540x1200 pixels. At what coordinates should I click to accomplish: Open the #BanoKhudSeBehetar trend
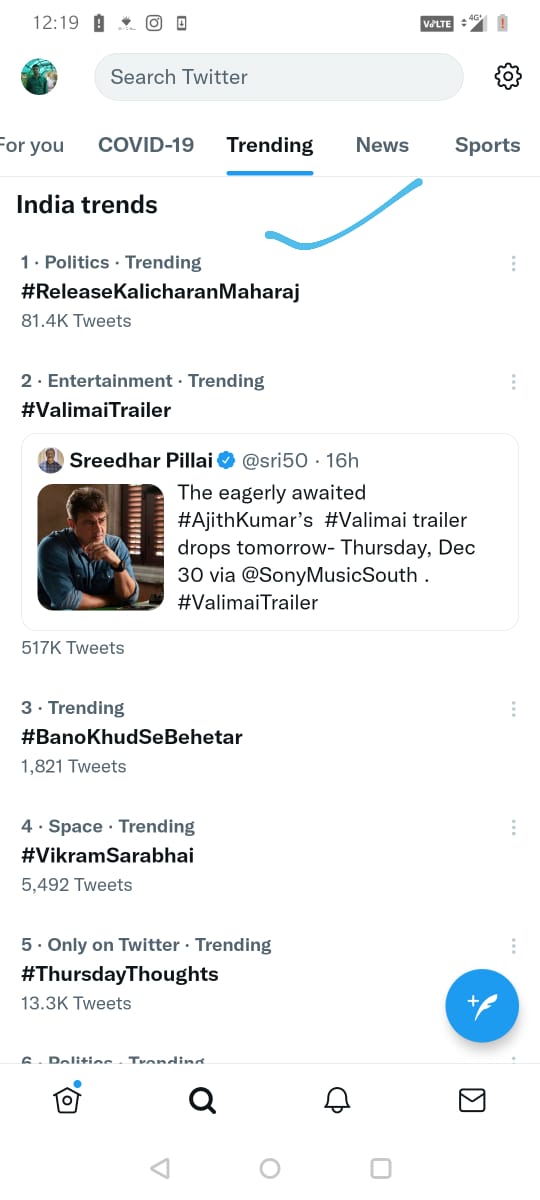[x=132, y=737]
